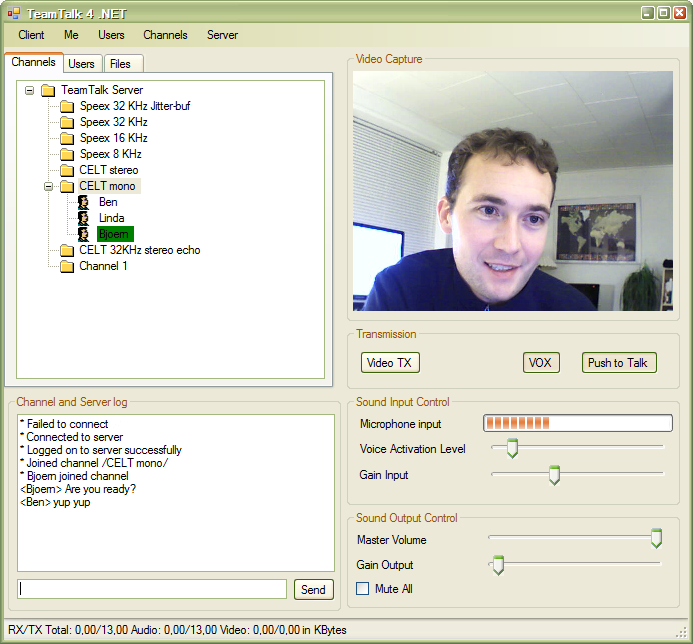Click the Master Volume slider handle
Screen dimensions: 693x644
click(x=656, y=539)
